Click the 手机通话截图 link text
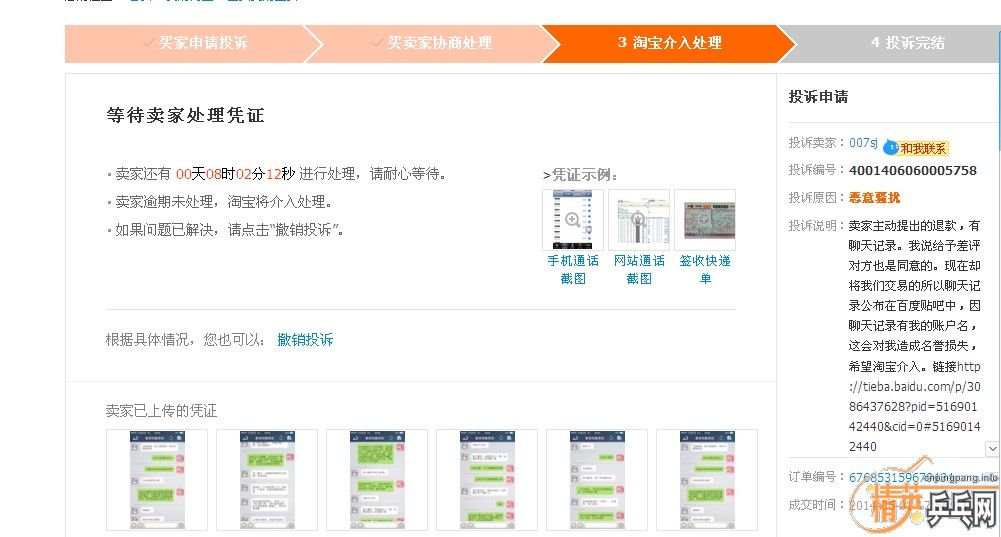The width and height of the screenshot is (1001, 537). tap(573, 269)
